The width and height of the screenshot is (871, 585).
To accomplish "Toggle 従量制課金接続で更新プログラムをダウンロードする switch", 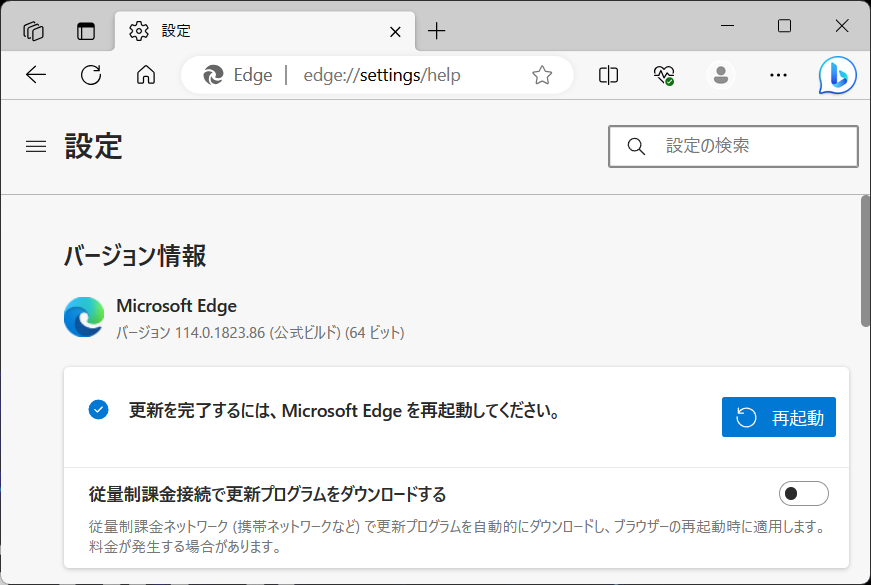I will tap(806, 493).
